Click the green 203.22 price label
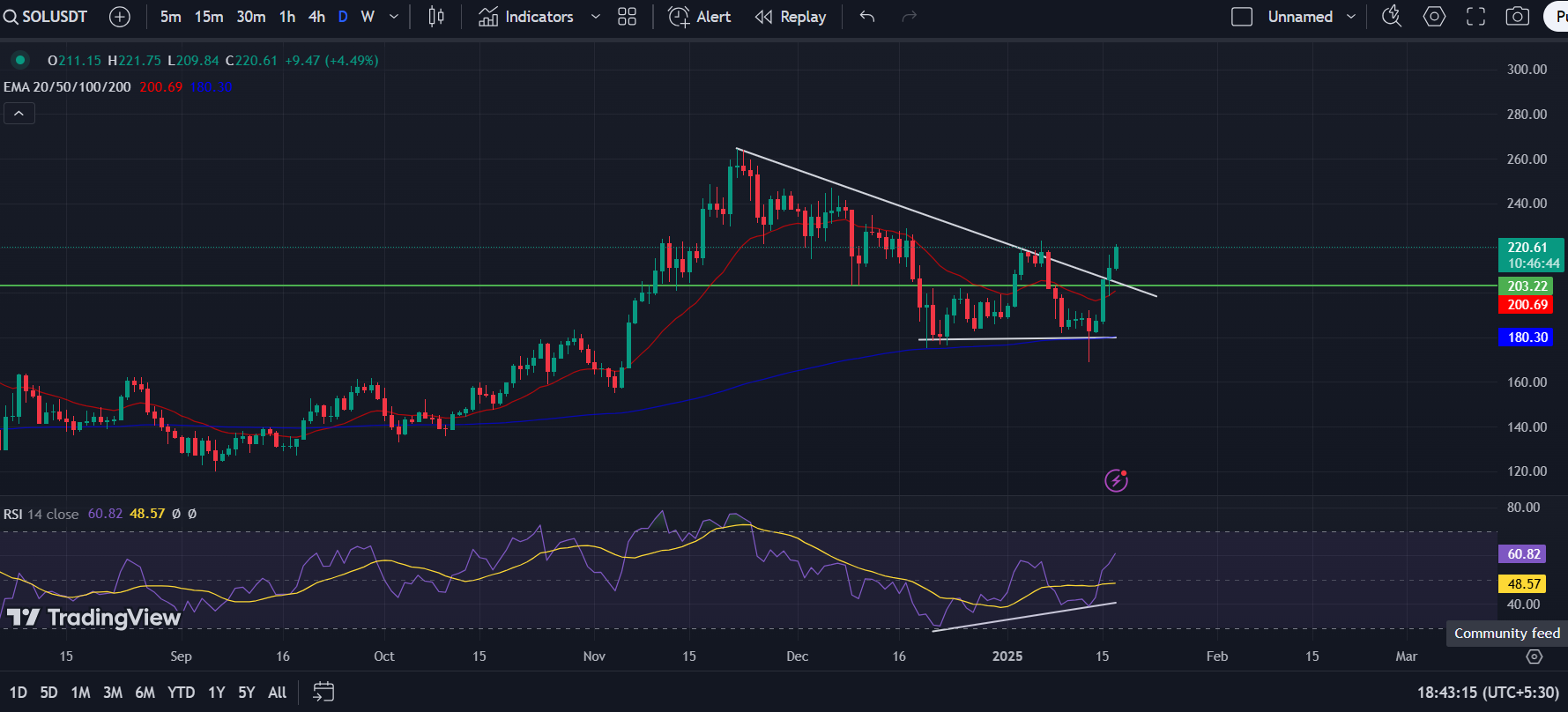Viewport: 1568px width, 712px height. click(x=1527, y=286)
